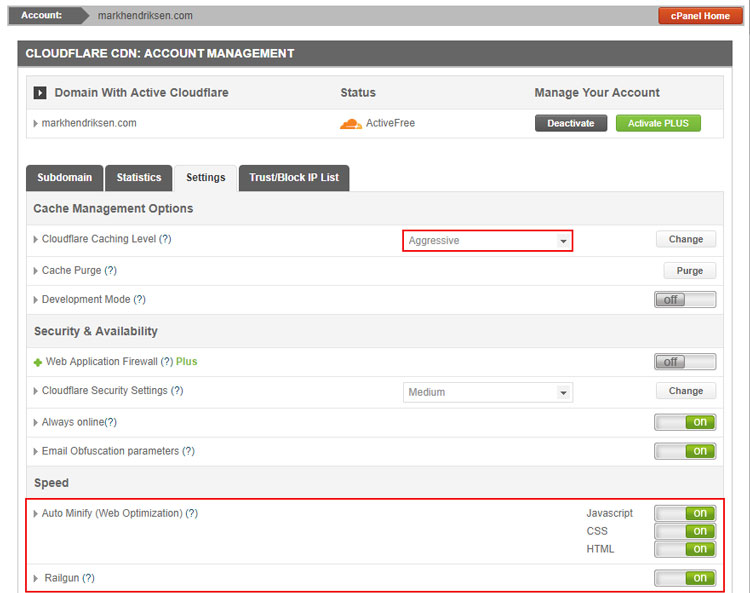Open the Security Settings dropdown showing Medium
Image resolution: width=750 pixels, height=593 pixels.
pyautogui.click(x=487, y=393)
